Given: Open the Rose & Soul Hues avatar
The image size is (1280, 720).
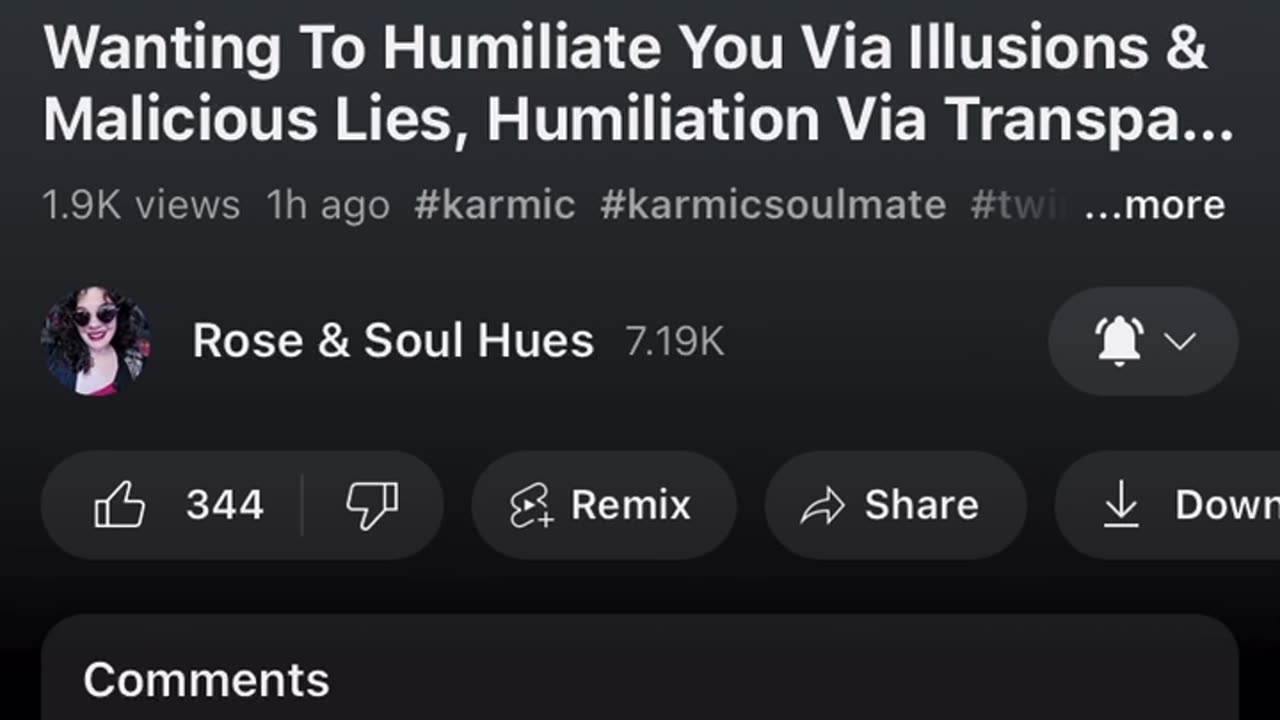Looking at the screenshot, I should point(96,341).
